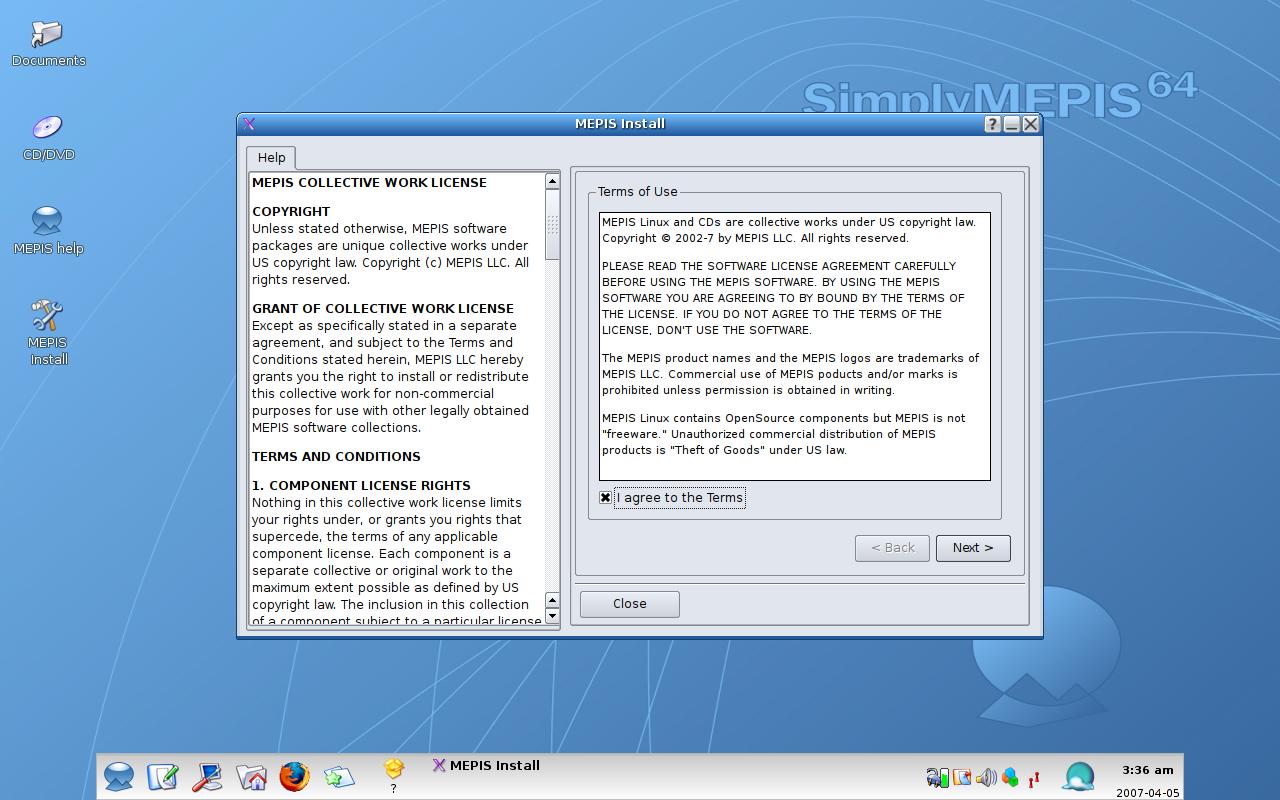Open the home folder icon in taskbar
This screenshot has width=1280, height=800.
click(251, 776)
